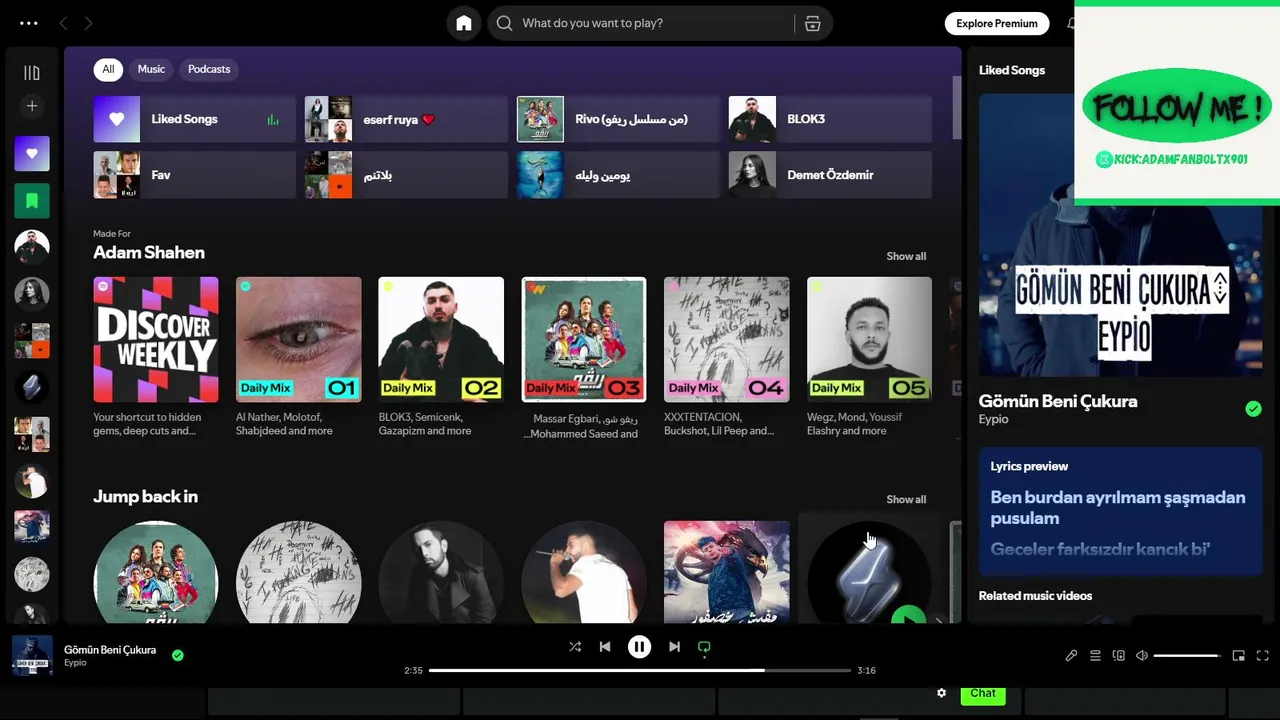Adjust the volume slider
This screenshot has height=720, width=1280.
(x=1187, y=656)
